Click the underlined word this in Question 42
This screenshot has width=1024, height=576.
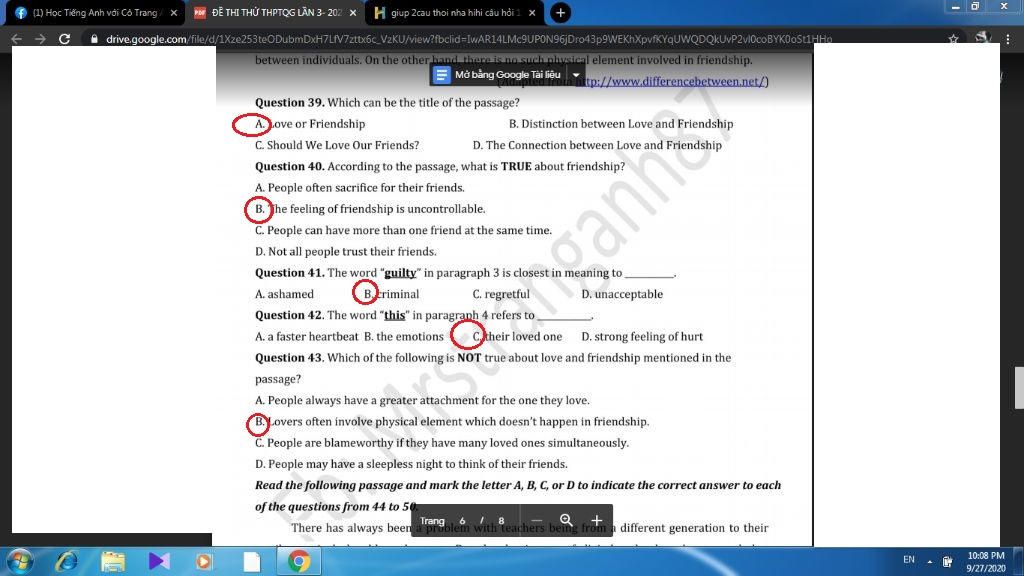[x=394, y=315]
